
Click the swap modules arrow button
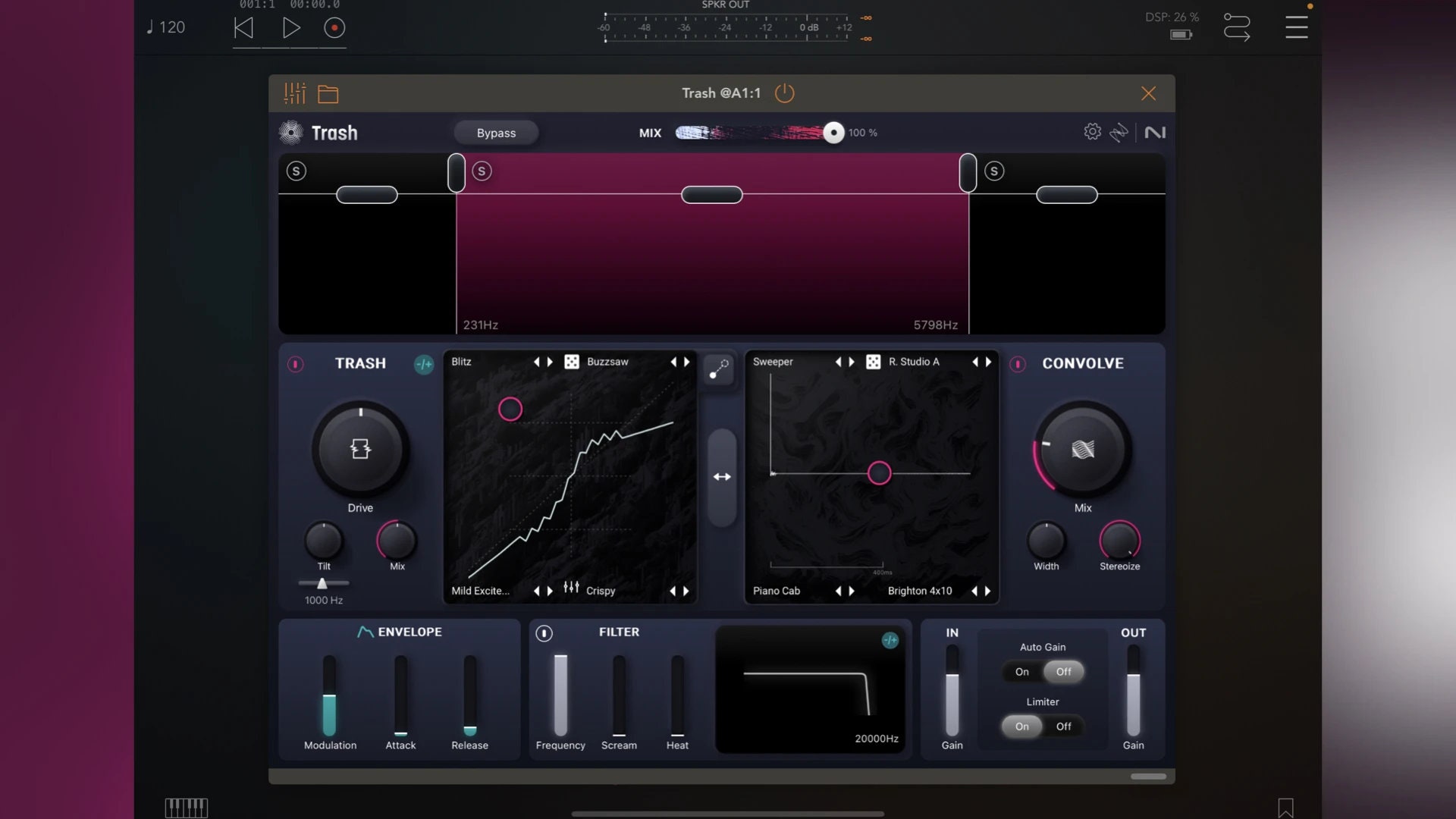point(722,477)
